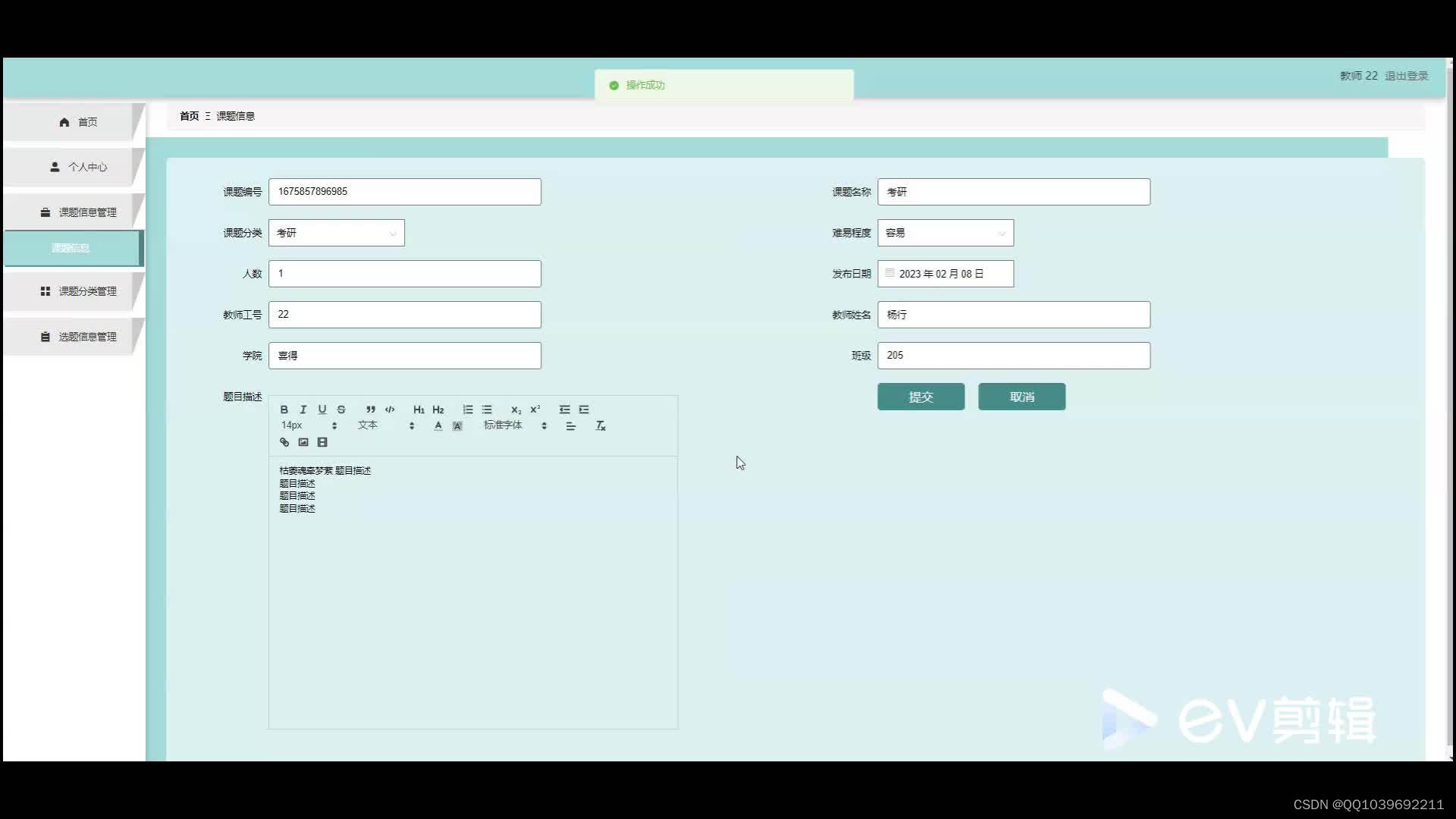
Task: Log out via 退出登录 link
Action: click(1407, 76)
